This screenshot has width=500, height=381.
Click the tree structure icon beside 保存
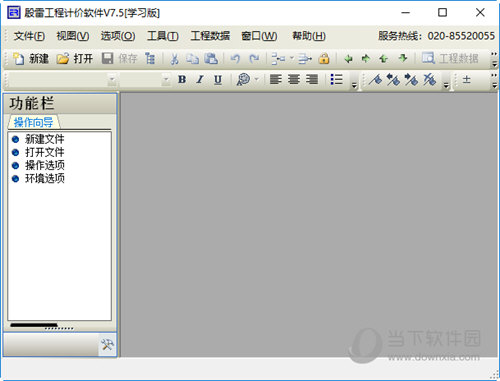[150, 59]
